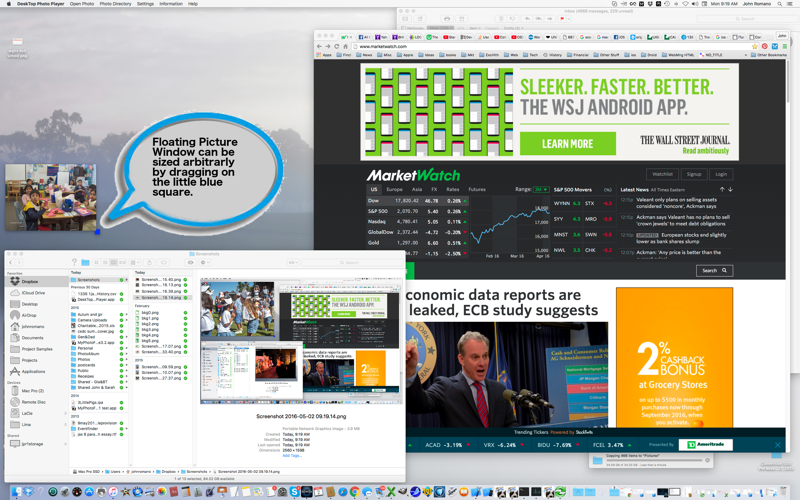Open the arrange-by dropdown in Finder toolbar
Image resolution: width=800 pixels, height=500 pixels.
[x=135, y=262]
